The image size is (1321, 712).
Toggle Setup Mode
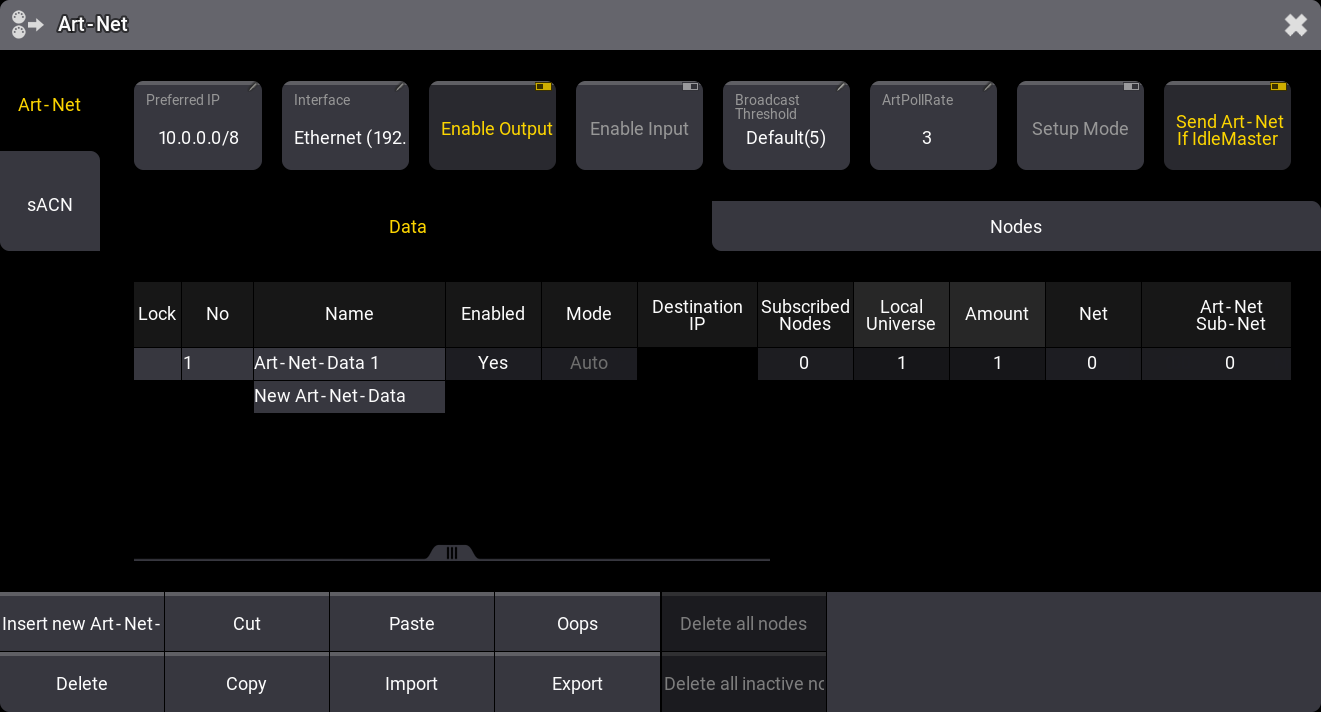(1080, 126)
